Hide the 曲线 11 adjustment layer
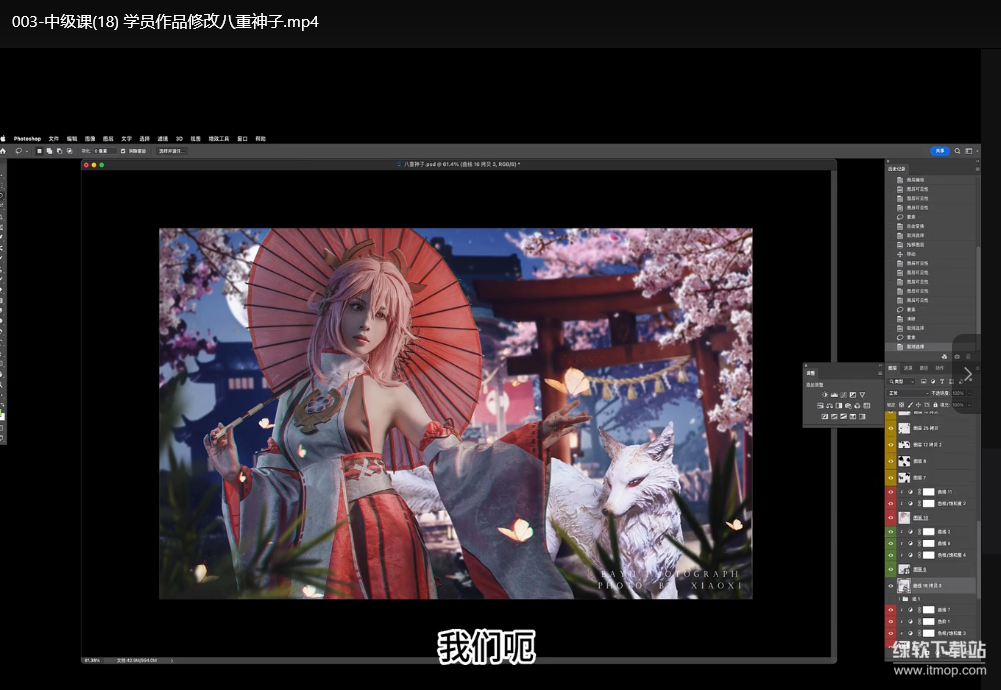Screen dimensions: 1001x690 click(x=891, y=491)
